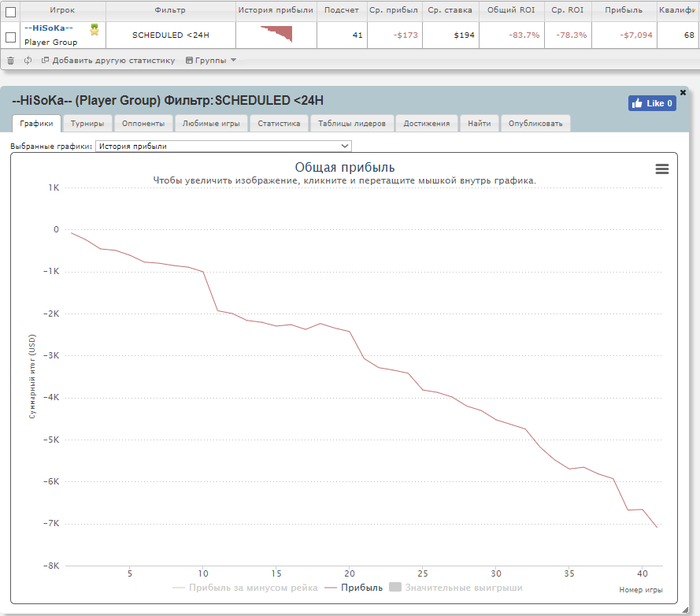
Task: Sort by Ср. ROI column header
Action: [567, 10]
